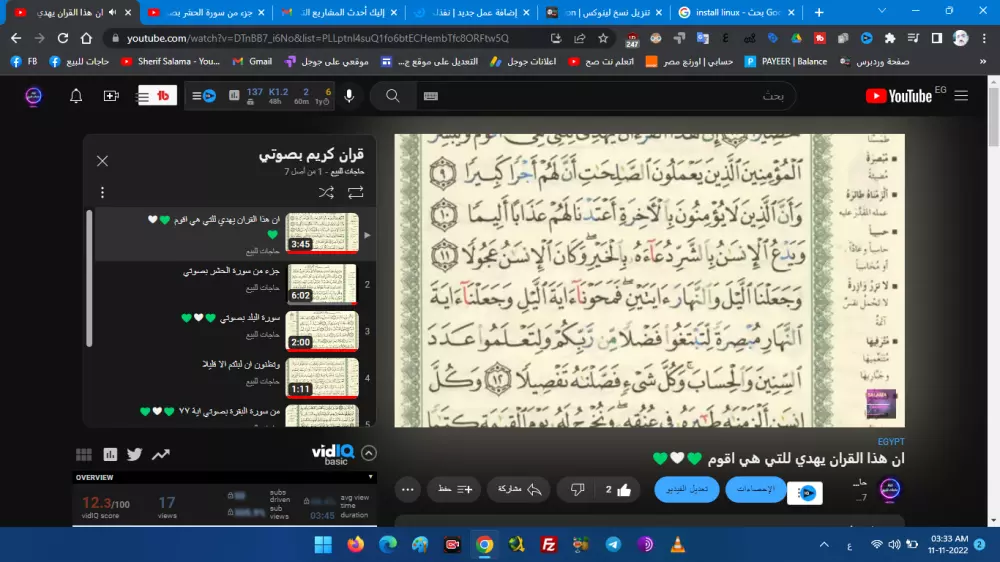Open the YouTube hamburger guide menu
Viewport: 1000px width, 562px height.
[961, 96]
